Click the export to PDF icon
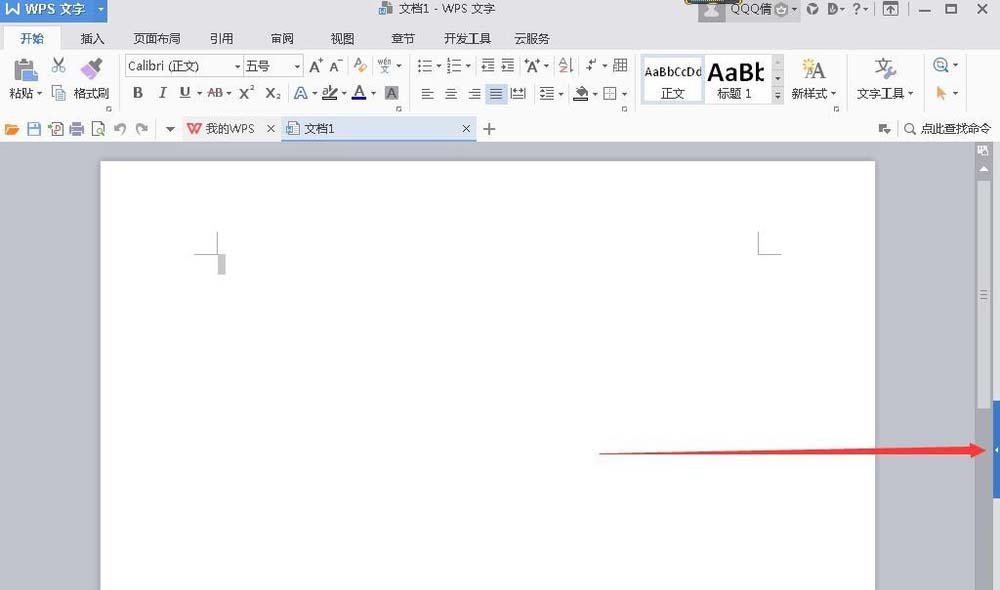 click(x=55, y=129)
